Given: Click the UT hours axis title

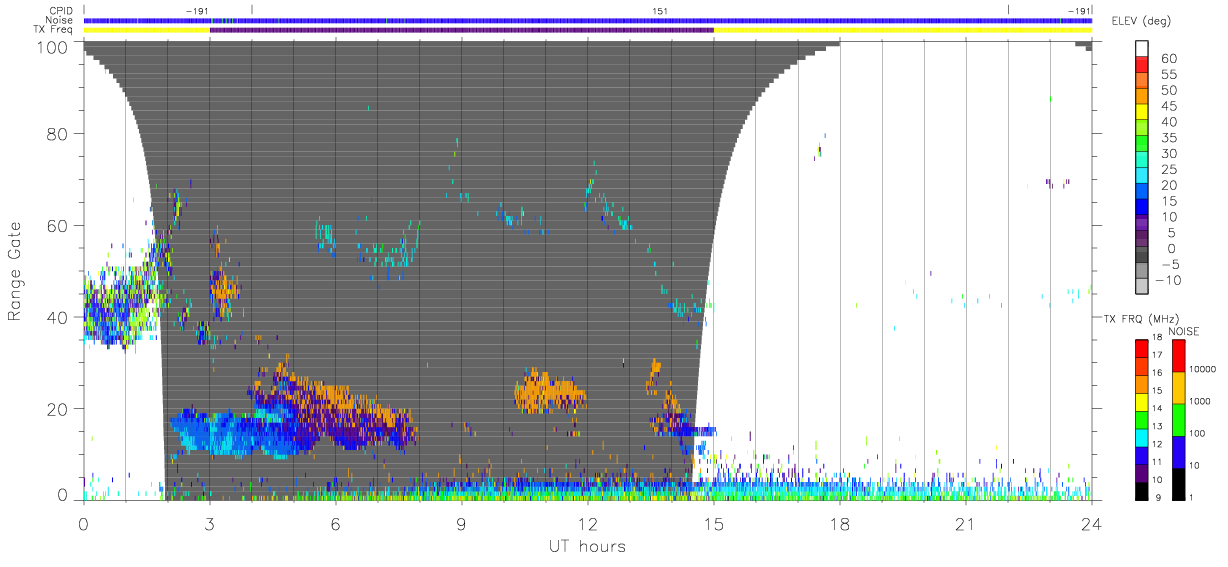Looking at the screenshot, I should (586, 546).
